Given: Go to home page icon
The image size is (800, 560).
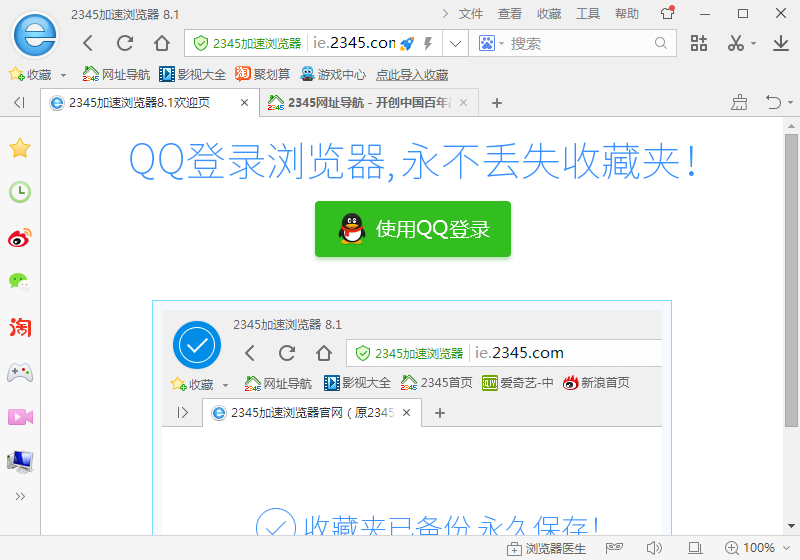Looking at the screenshot, I should (x=162, y=43).
